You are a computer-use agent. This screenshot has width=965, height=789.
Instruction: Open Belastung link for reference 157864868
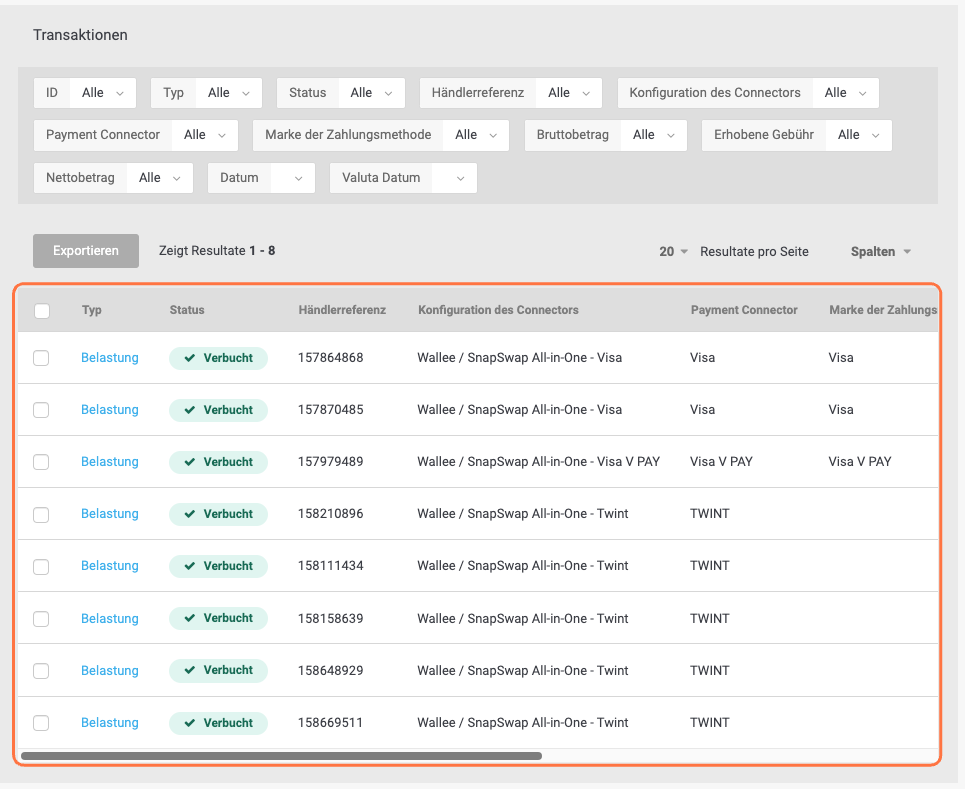110,358
